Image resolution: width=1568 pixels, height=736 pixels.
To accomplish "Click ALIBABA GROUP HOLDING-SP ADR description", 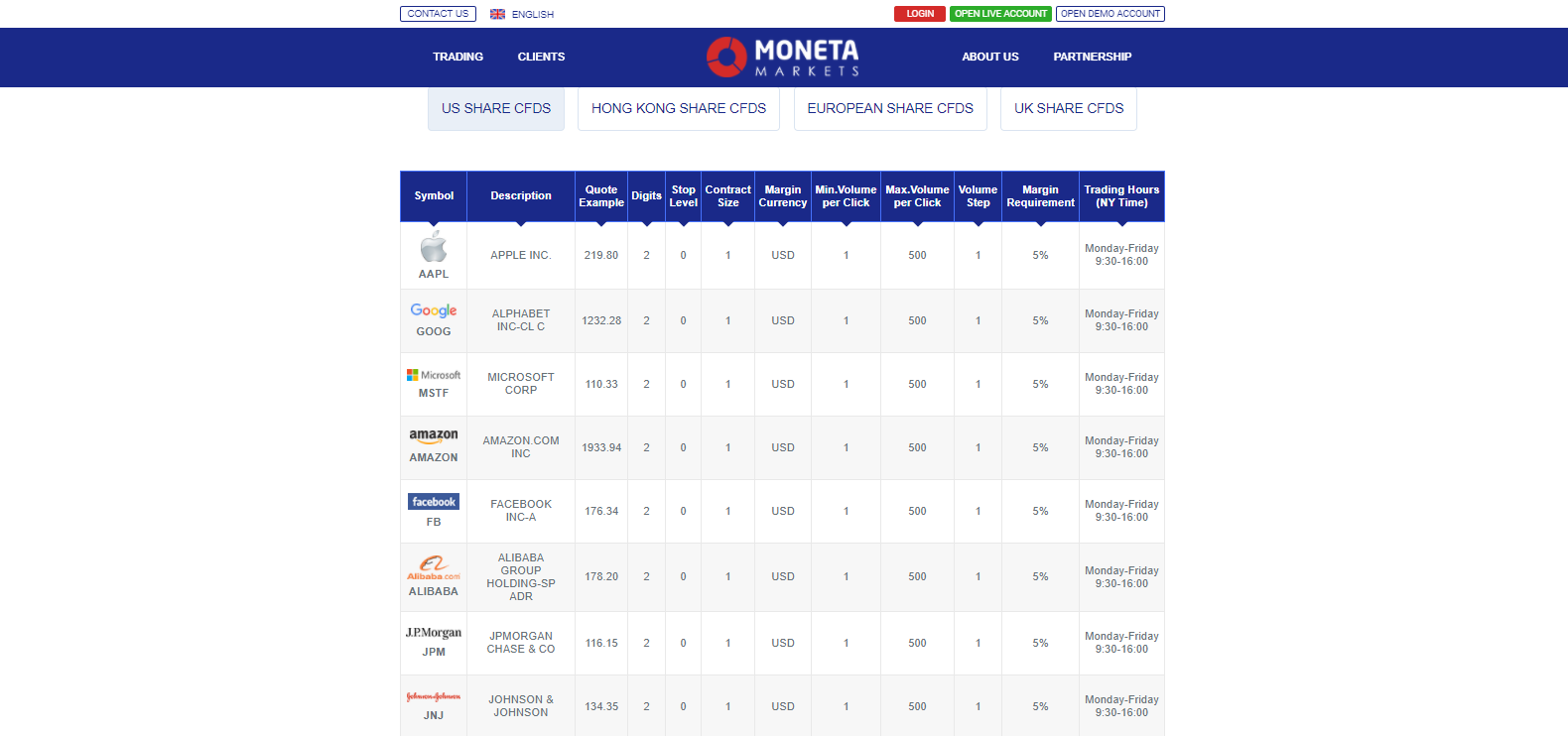I will coord(521,576).
